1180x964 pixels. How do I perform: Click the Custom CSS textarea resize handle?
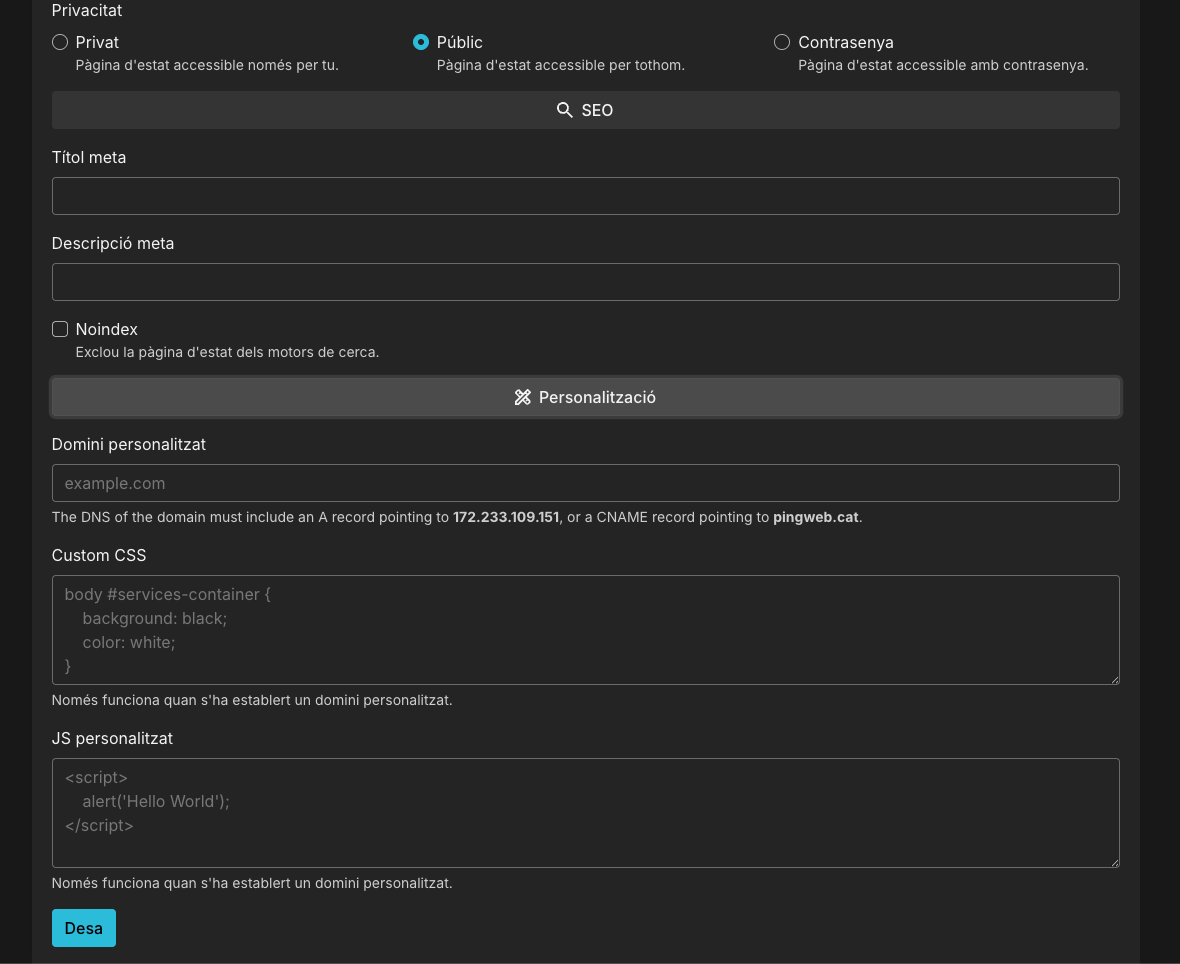1113,678
